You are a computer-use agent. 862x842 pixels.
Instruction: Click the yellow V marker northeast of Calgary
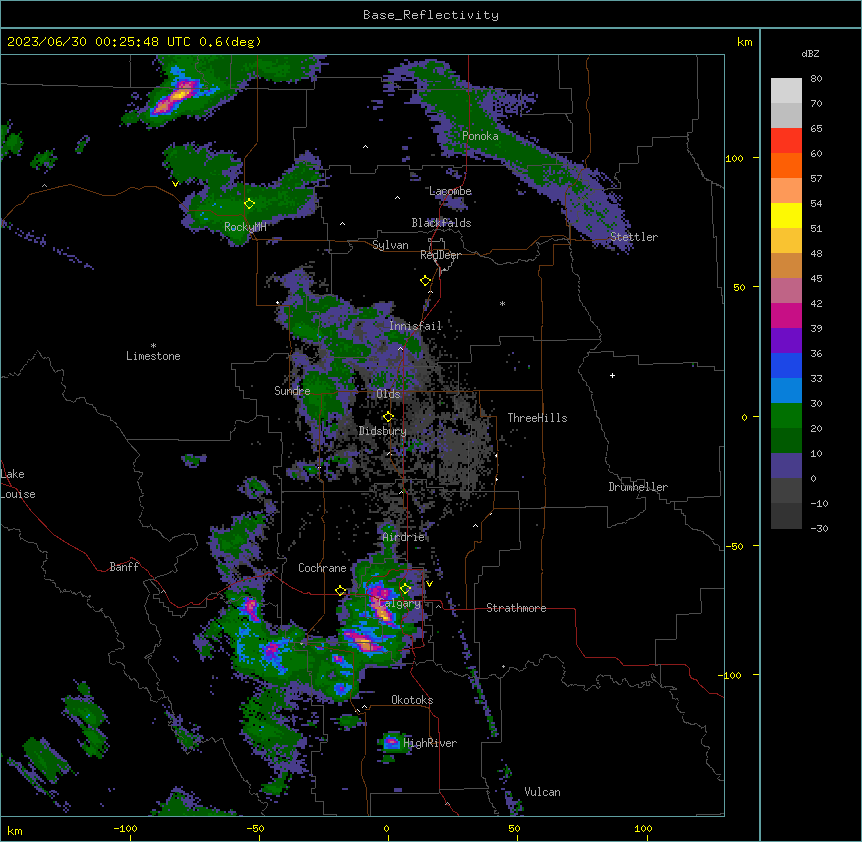(429, 584)
